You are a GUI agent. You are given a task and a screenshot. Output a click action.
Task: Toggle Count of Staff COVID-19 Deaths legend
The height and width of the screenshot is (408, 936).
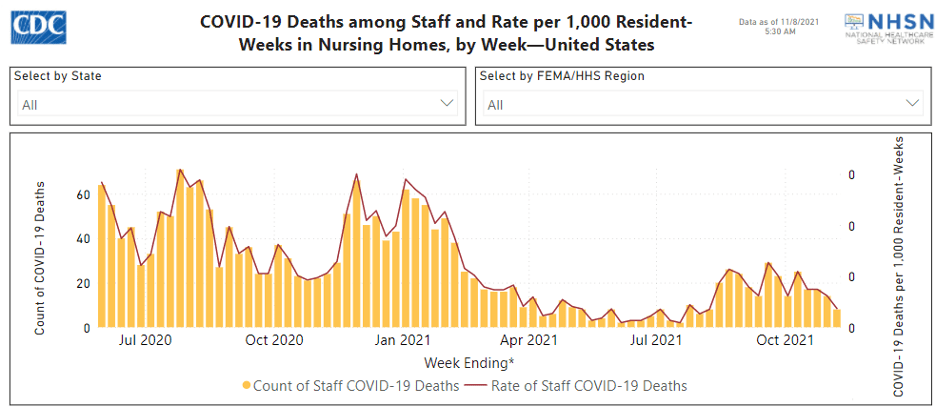click(355, 385)
